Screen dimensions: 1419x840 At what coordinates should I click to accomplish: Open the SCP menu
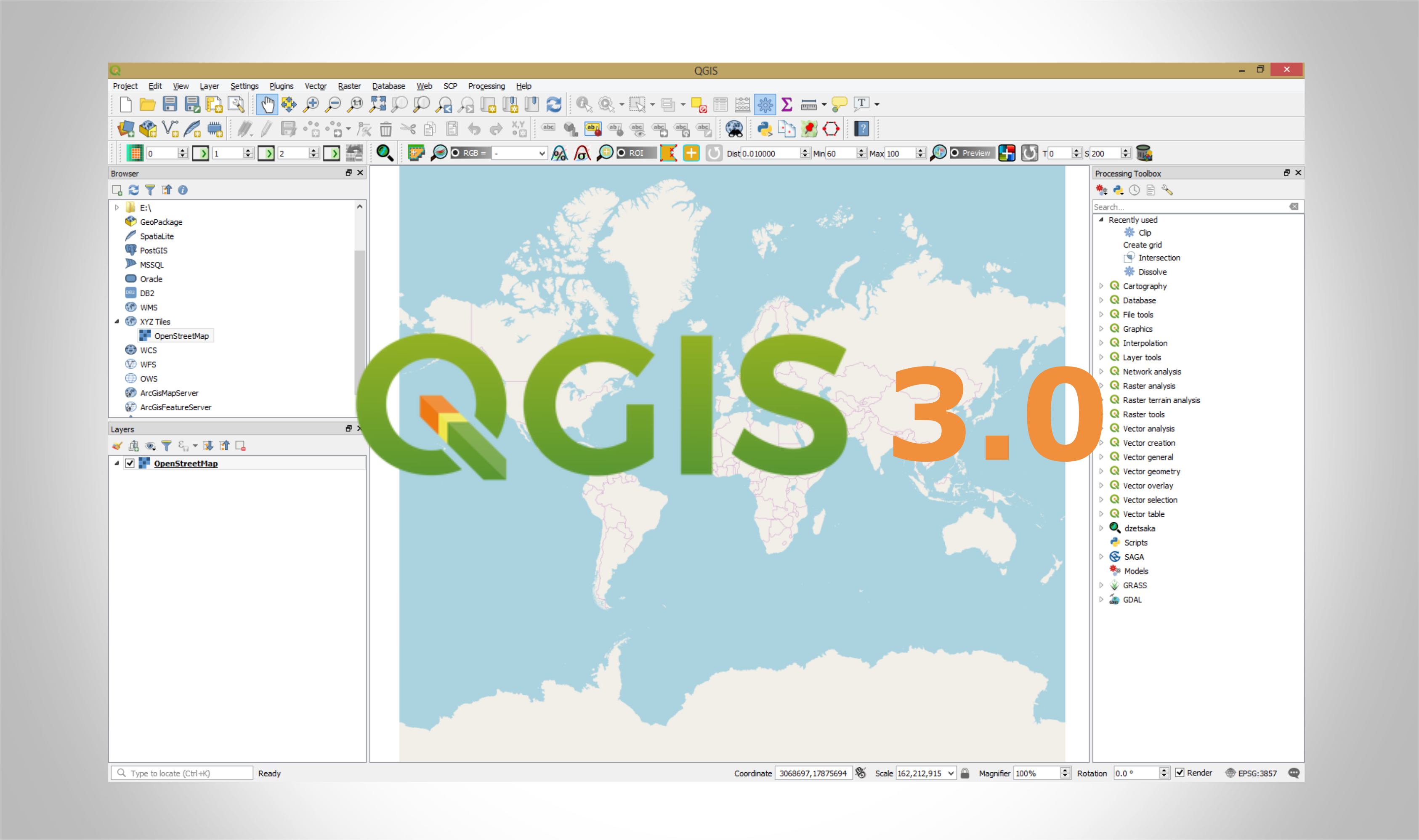[450, 86]
